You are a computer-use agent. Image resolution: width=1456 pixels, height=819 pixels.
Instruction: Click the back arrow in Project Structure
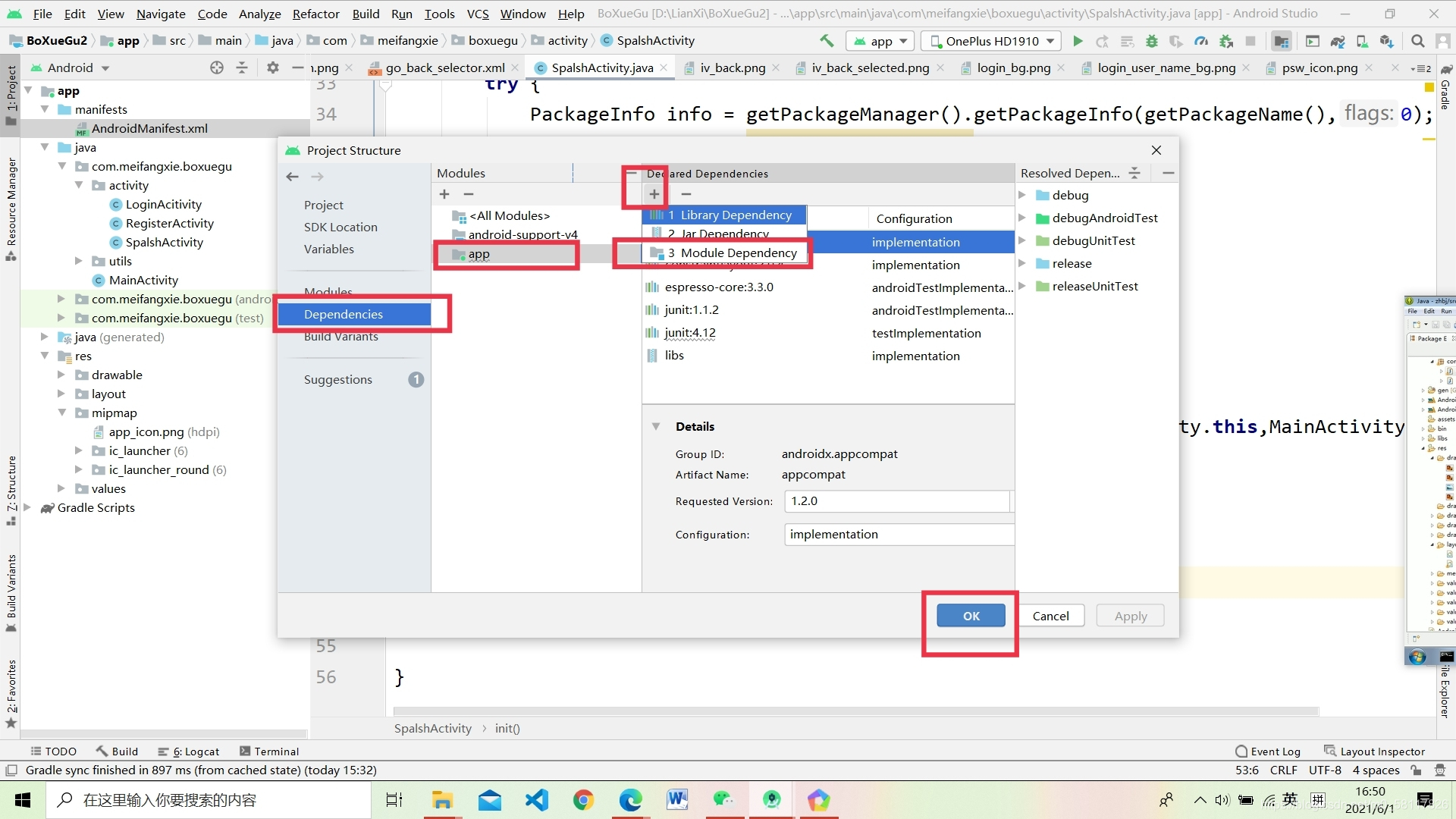point(293,177)
